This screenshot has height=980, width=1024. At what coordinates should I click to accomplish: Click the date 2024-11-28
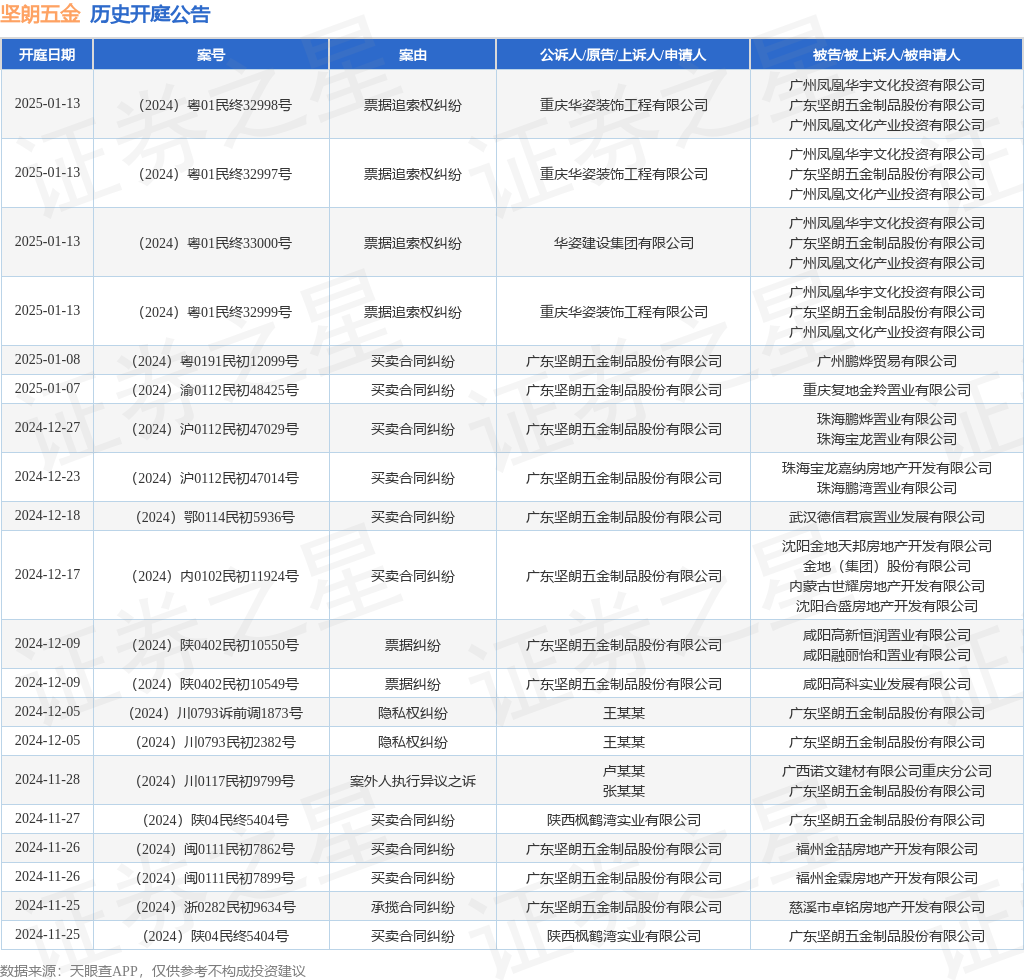tap(47, 779)
